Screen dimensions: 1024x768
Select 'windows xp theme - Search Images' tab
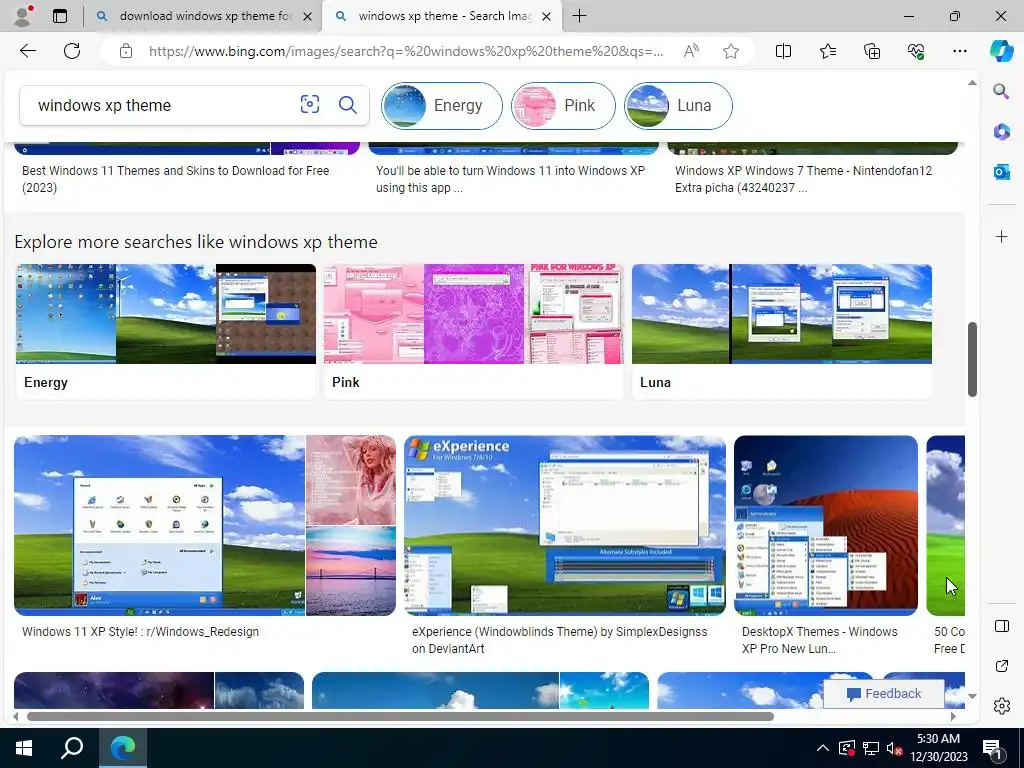tap(441, 16)
